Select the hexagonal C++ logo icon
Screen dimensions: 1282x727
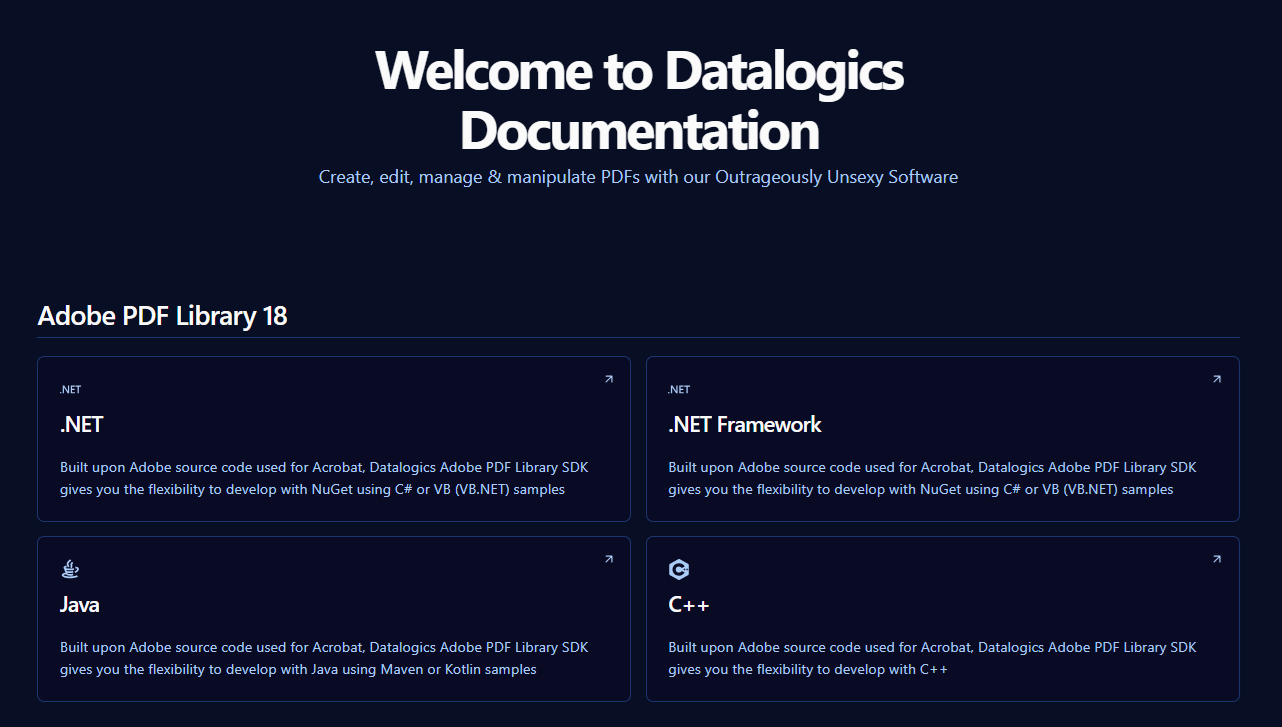679,569
